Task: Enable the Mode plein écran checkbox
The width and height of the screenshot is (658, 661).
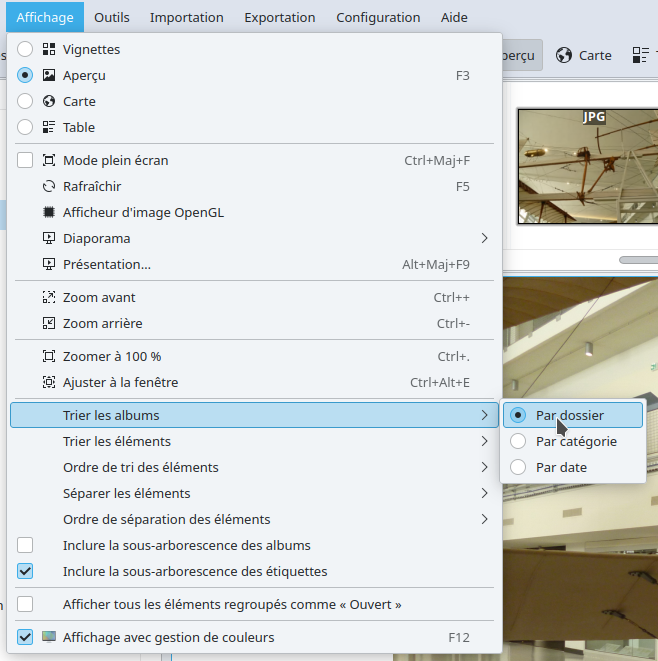Action: pyautogui.click(x=25, y=160)
